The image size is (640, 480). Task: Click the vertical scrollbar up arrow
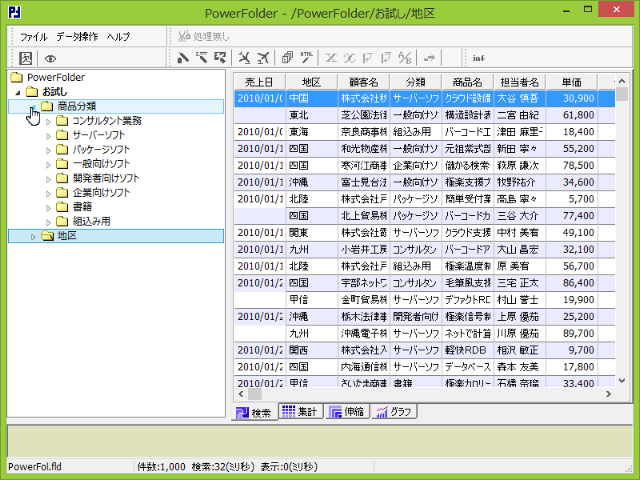(x=622, y=81)
